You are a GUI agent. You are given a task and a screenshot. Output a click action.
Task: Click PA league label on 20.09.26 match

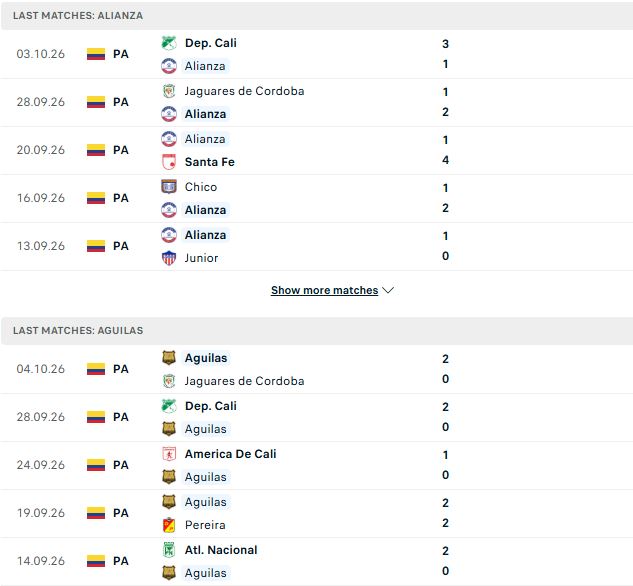click(x=121, y=150)
